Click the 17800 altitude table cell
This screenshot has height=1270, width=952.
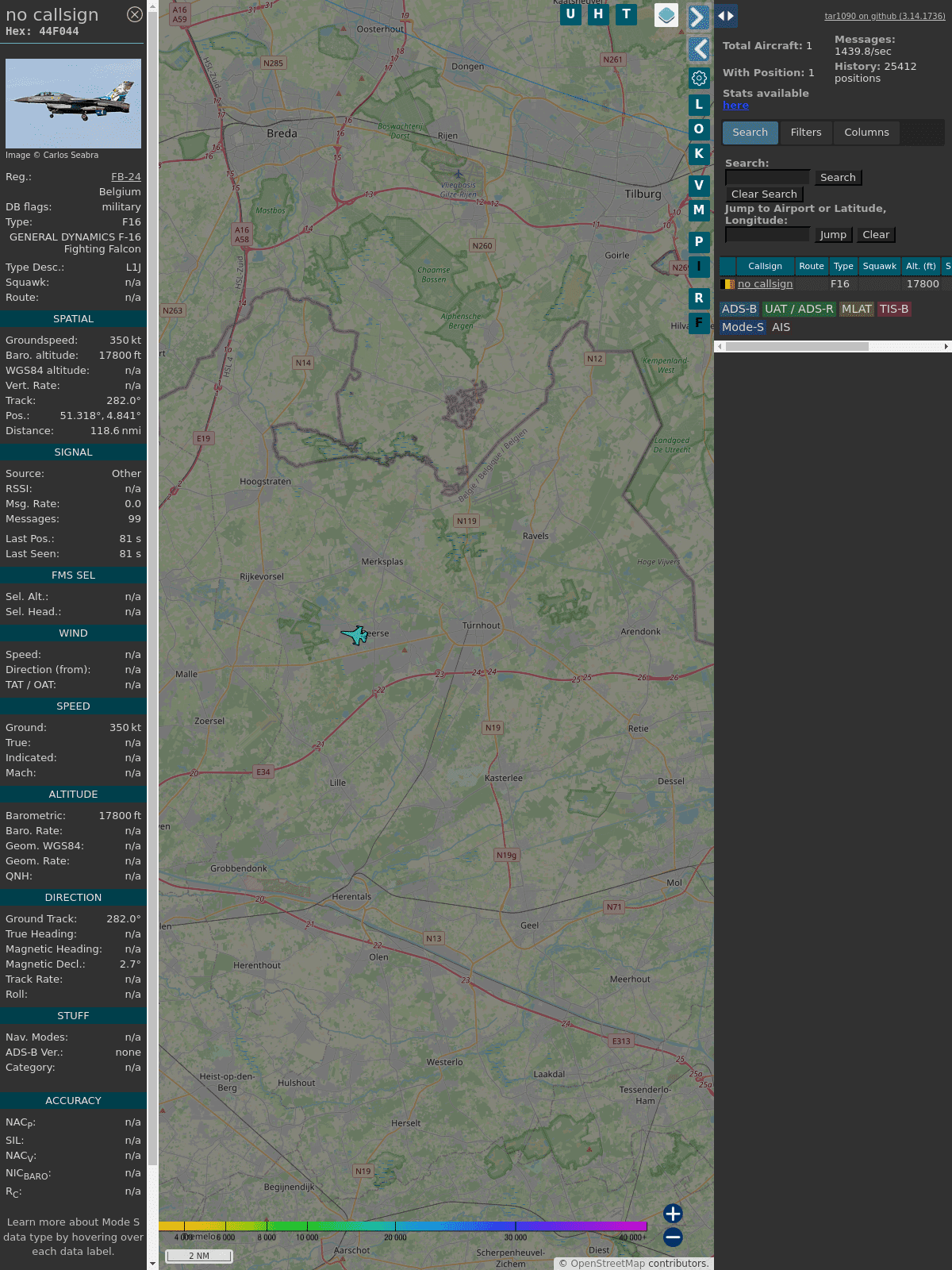pos(923,284)
